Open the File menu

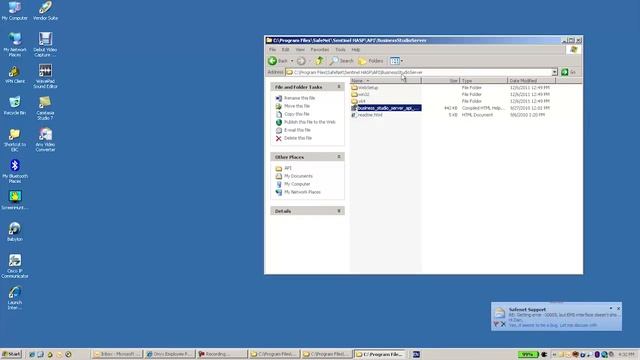click(272, 49)
